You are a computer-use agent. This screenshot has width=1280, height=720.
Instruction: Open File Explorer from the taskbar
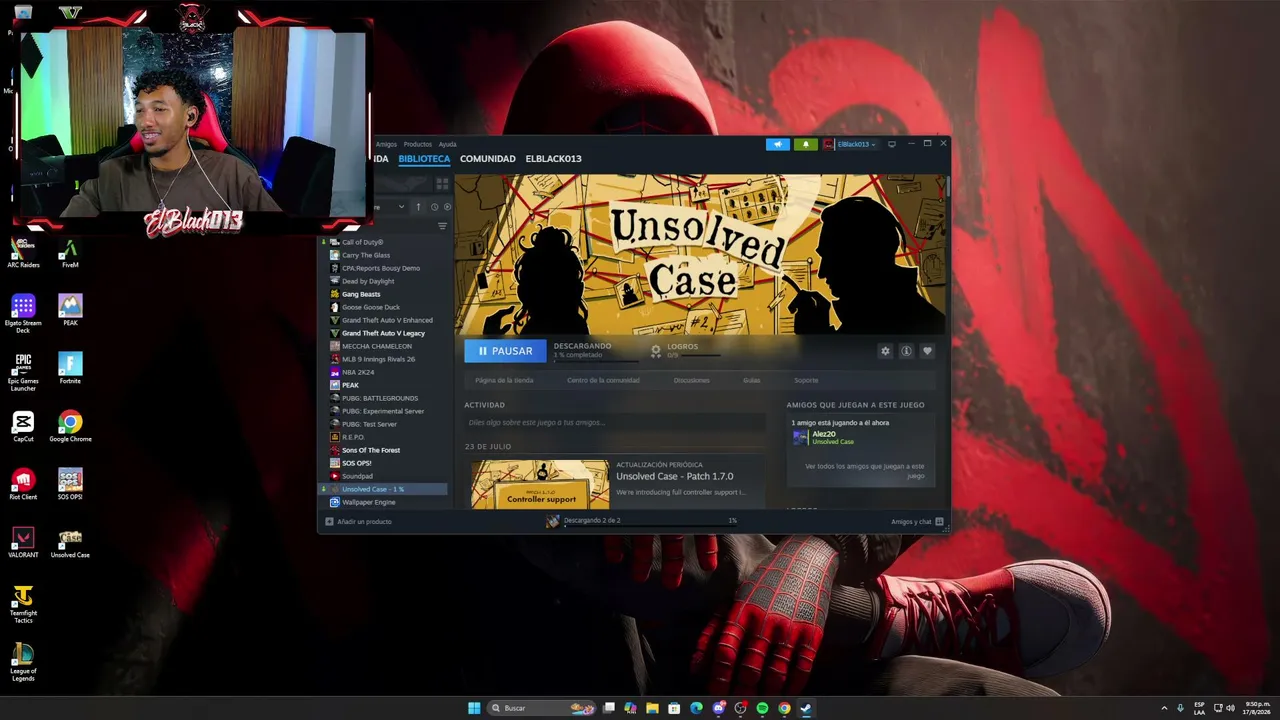click(652, 708)
